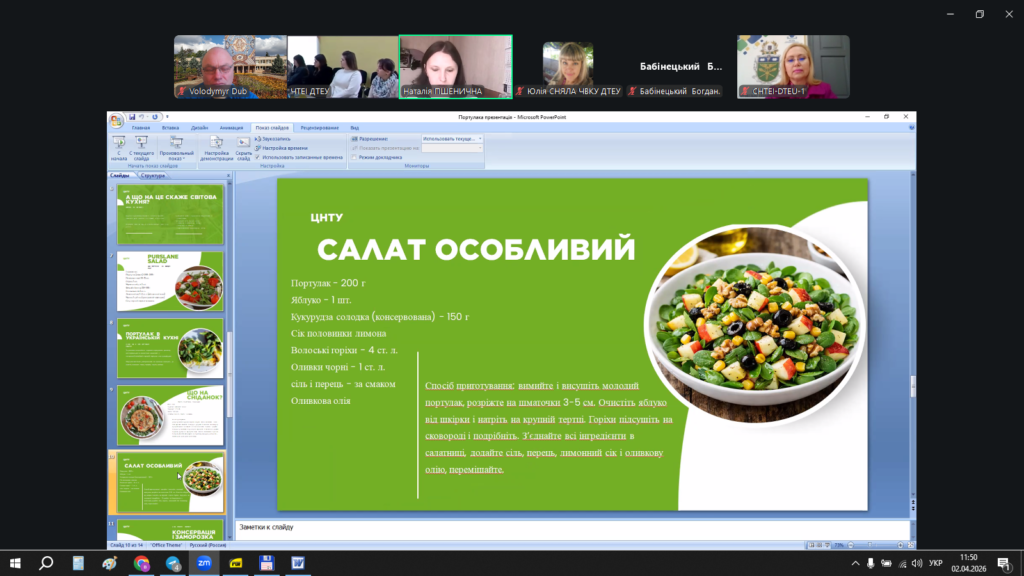
Task: Toggle Использовать записанные времена checkbox
Action: point(257,157)
